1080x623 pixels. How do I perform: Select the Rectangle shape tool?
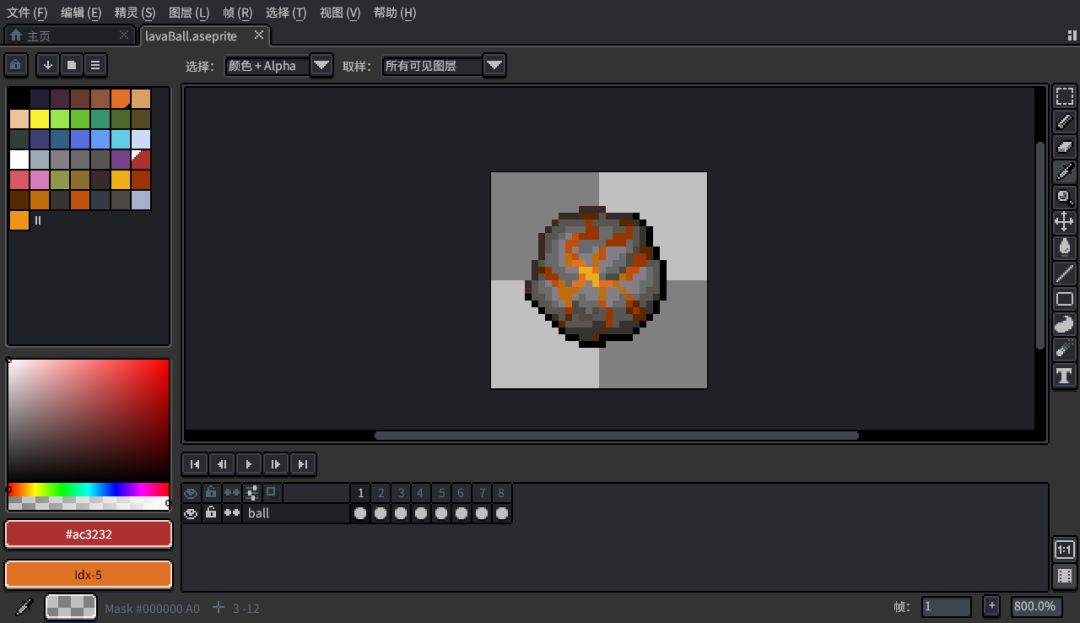click(x=1064, y=299)
